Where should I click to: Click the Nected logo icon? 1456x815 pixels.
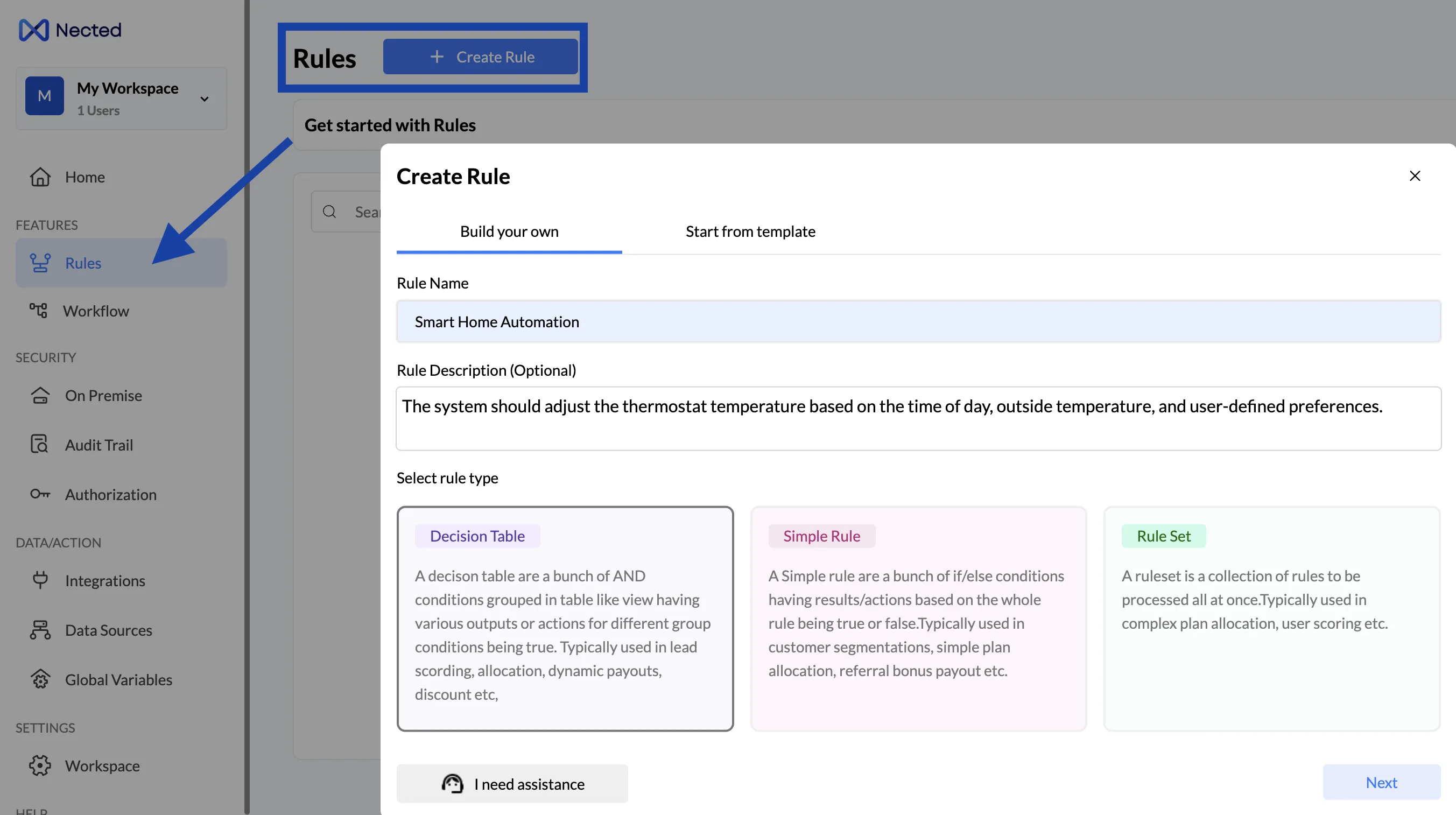(33, 30)
